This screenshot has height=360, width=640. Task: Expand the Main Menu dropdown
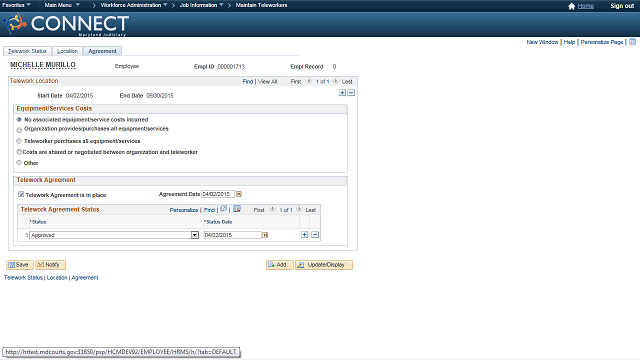(62, 5)
